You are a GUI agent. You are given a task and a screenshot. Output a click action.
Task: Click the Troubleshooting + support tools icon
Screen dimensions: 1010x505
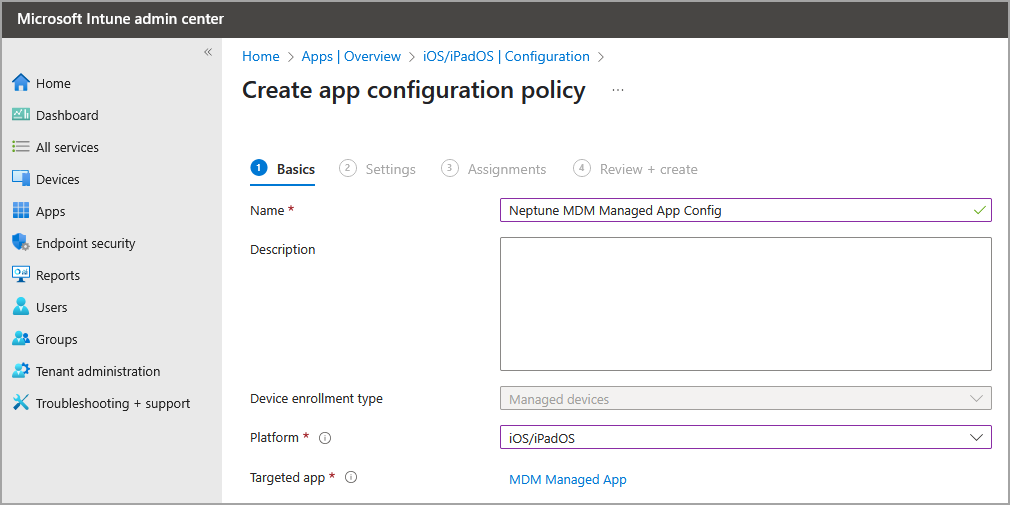pos(21,403)
